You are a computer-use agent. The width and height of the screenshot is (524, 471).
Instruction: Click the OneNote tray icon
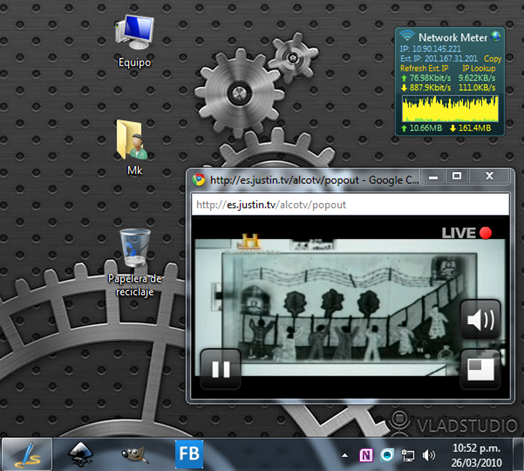click(366, 455)
